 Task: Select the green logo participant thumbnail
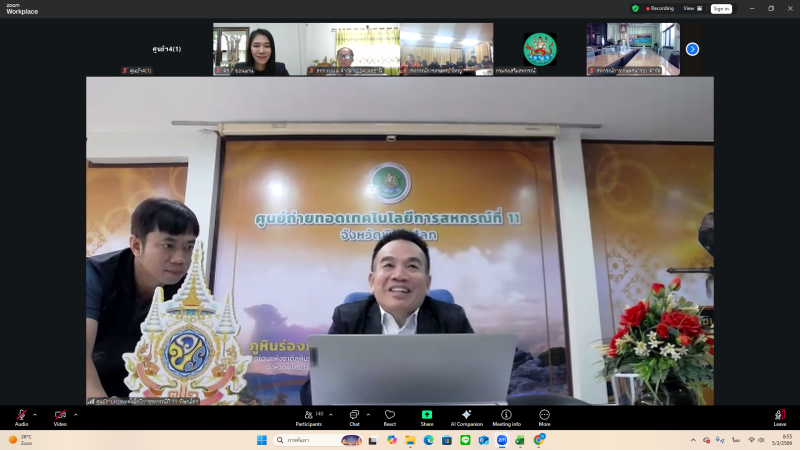coord(540,49)
